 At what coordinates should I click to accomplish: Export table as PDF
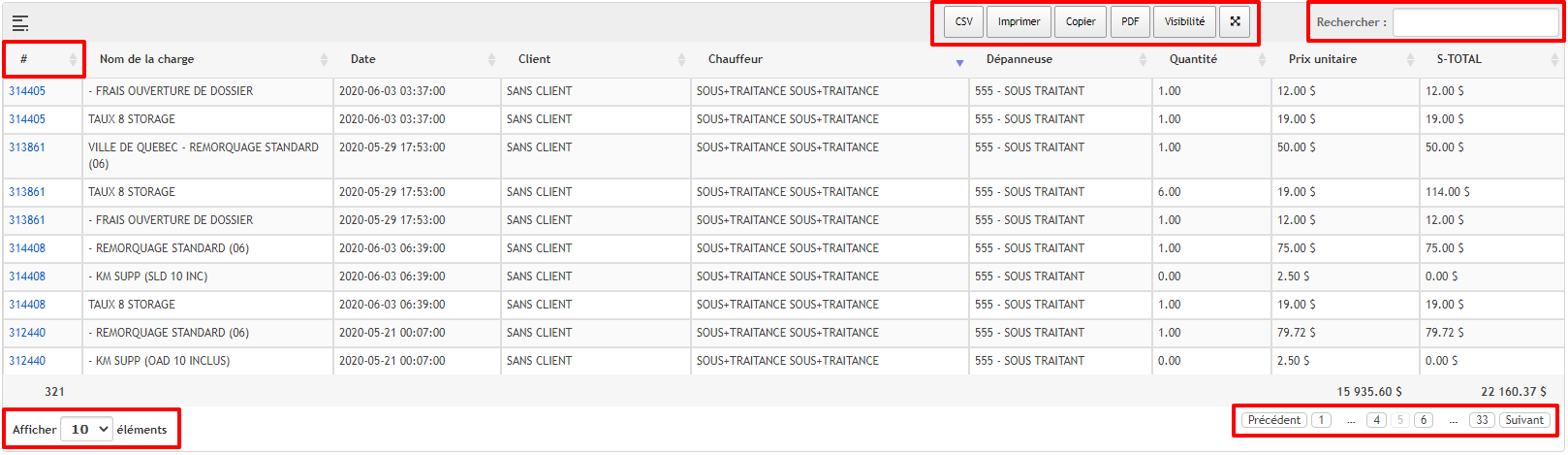tap(1130, 21)
